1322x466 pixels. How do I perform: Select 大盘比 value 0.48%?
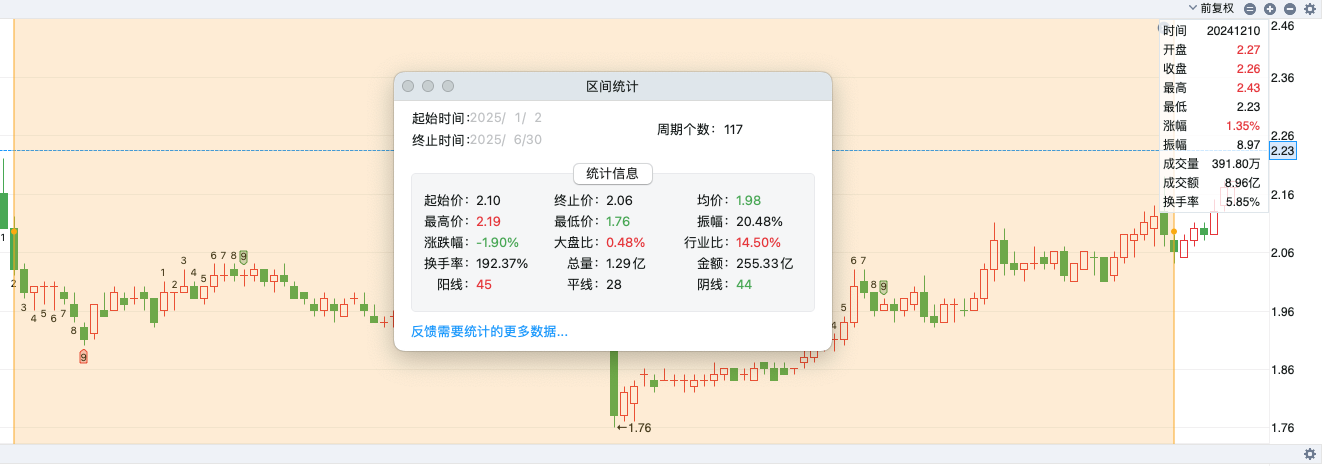click(x=626, y=242)
